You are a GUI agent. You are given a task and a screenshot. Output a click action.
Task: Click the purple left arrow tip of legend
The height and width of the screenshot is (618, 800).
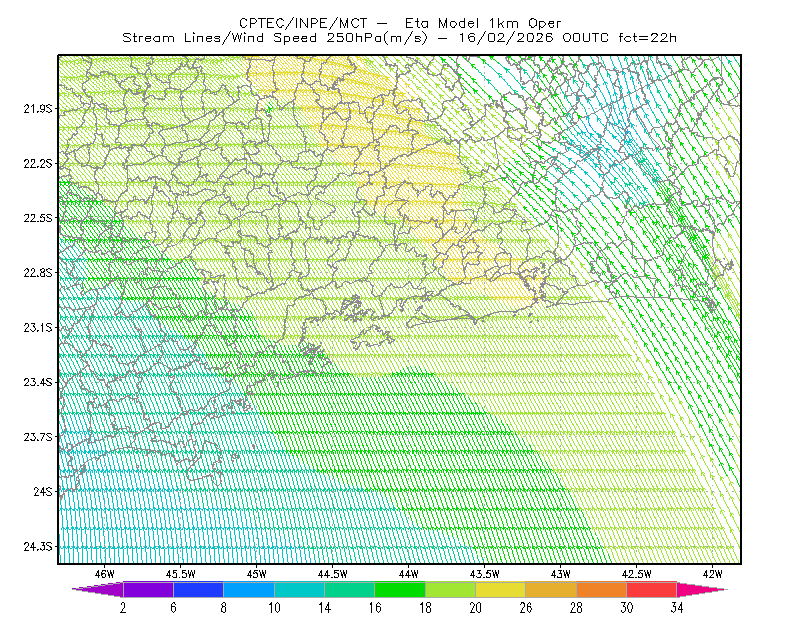point(97,589)
